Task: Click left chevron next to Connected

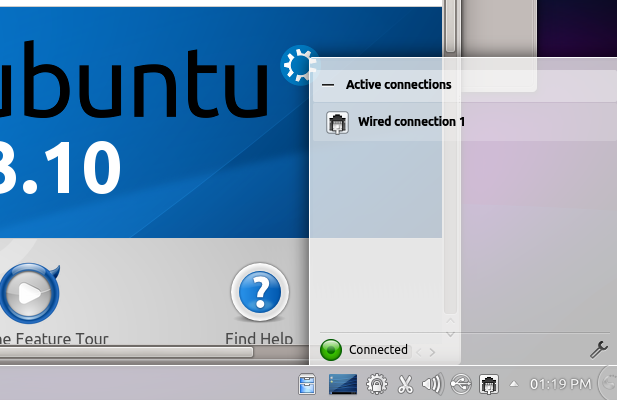Action: 419,352
